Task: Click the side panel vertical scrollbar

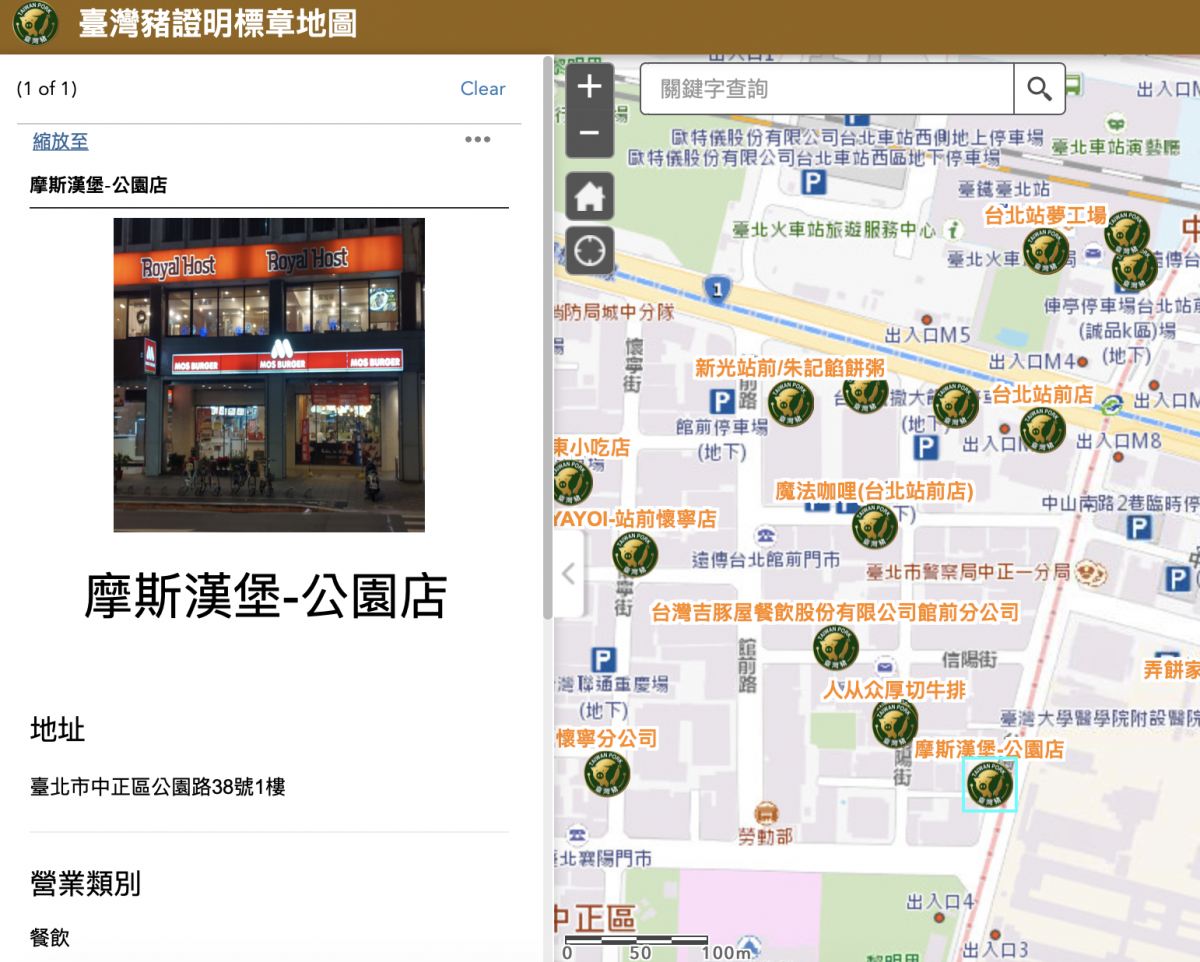Action: click(547, 340)
